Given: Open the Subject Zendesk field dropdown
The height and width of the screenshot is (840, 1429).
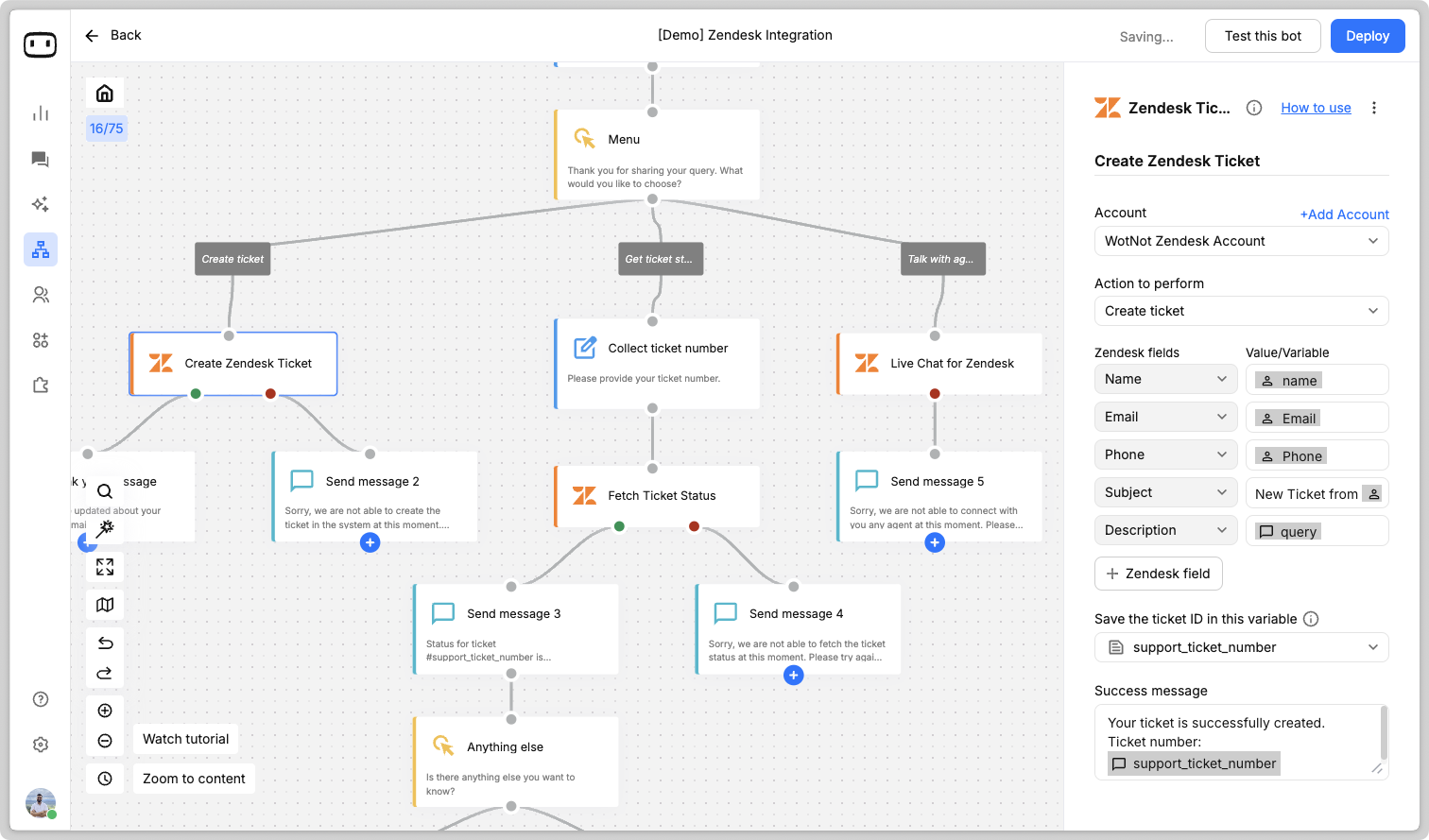Looking at the screenshot, I should [1166, 492].
